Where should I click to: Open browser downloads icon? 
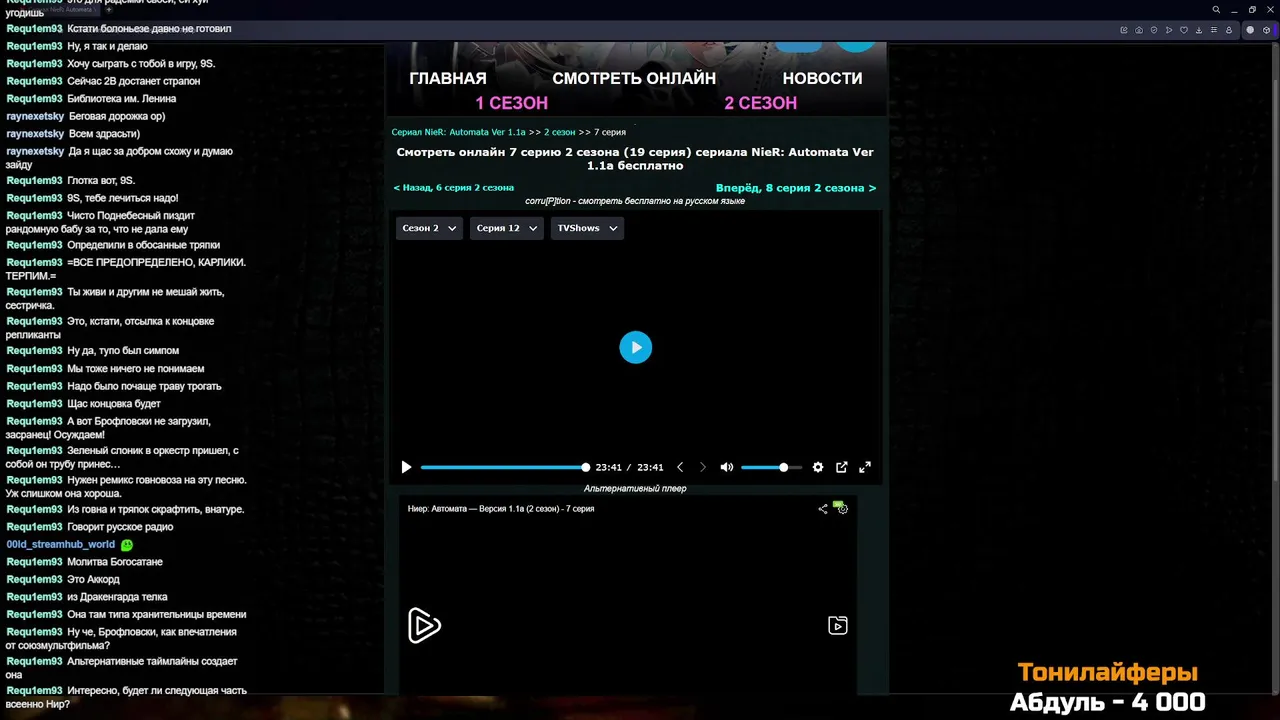[1199, 30]
